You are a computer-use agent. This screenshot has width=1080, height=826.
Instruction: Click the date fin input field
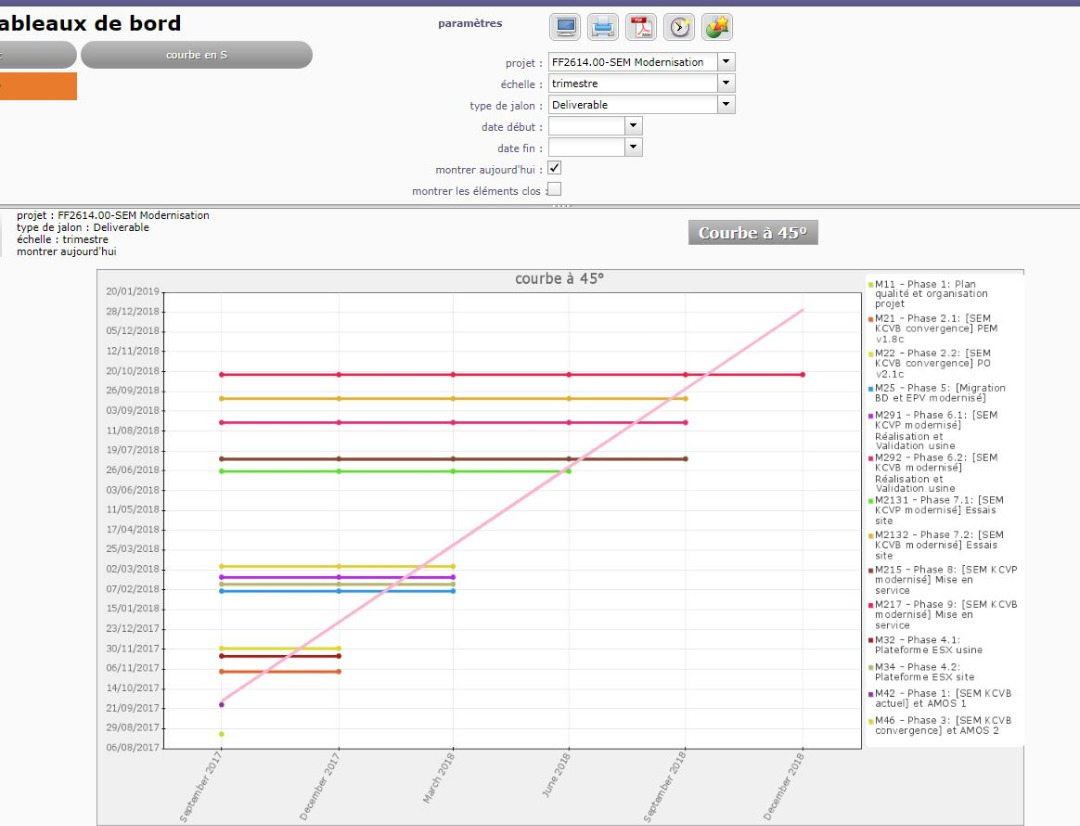tap(587, 147)
